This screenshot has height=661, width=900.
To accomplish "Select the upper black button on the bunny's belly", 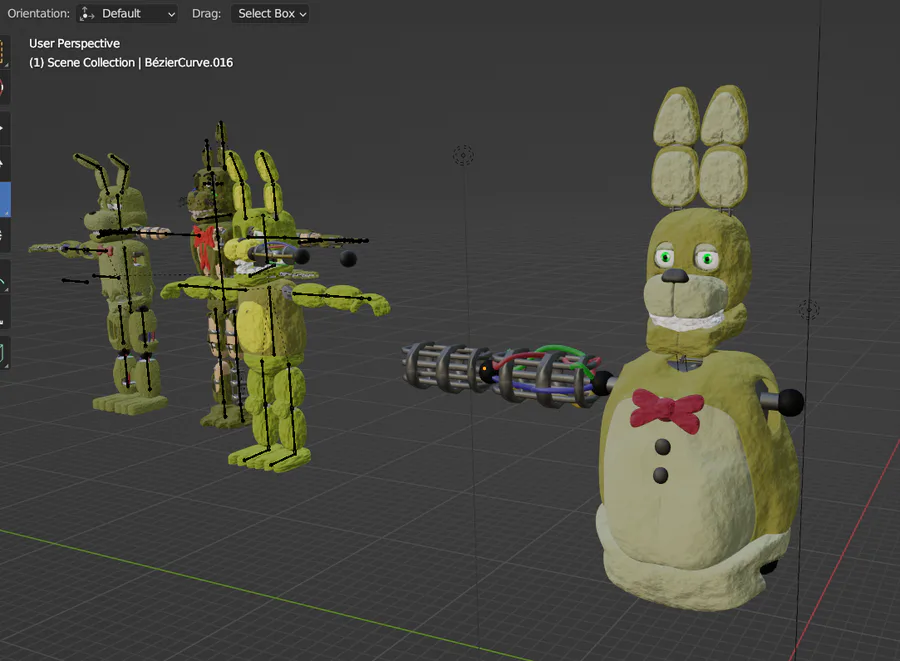I will coord(662,447).
